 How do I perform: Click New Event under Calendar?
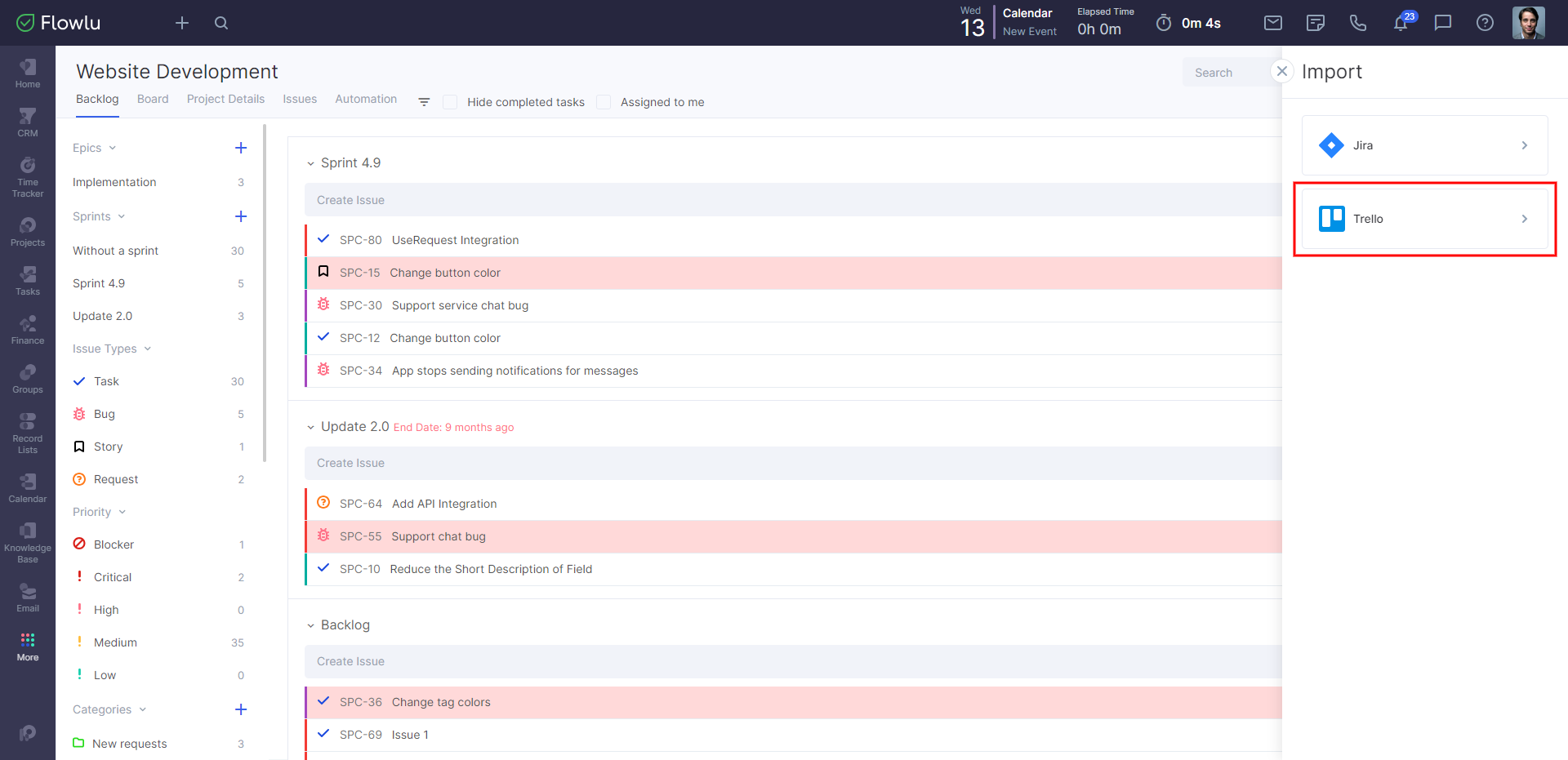click(1030, 31)
